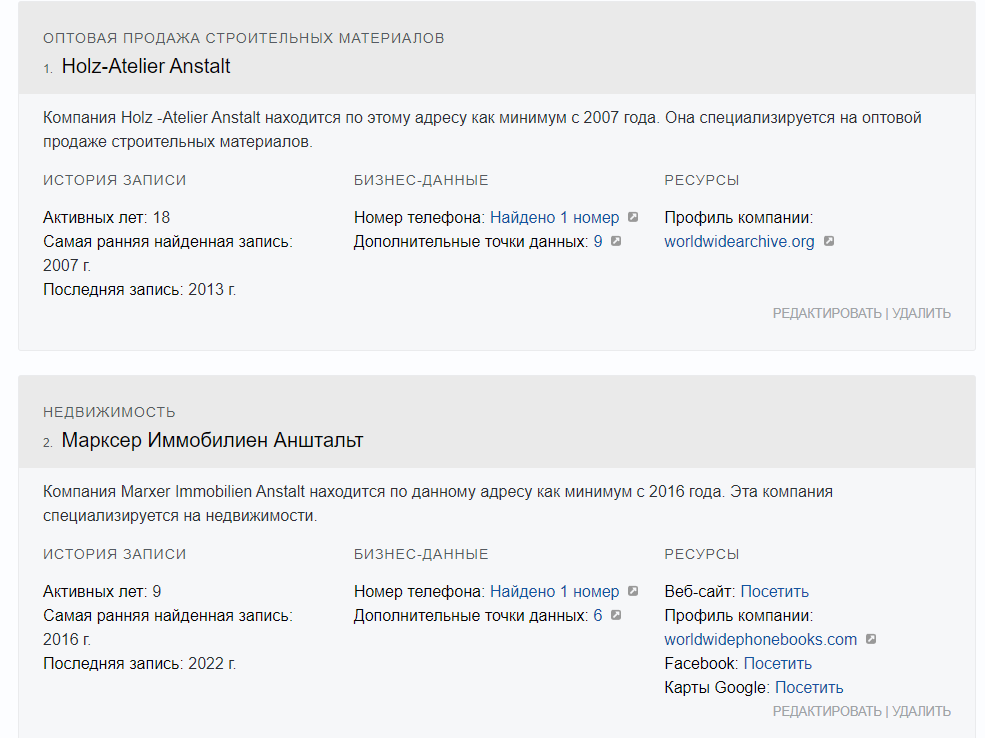Click УДАЛИТЬ for Марксер Иммобилиен entry
The height and width of the screenshot is (738, 985).
(921, 711)
